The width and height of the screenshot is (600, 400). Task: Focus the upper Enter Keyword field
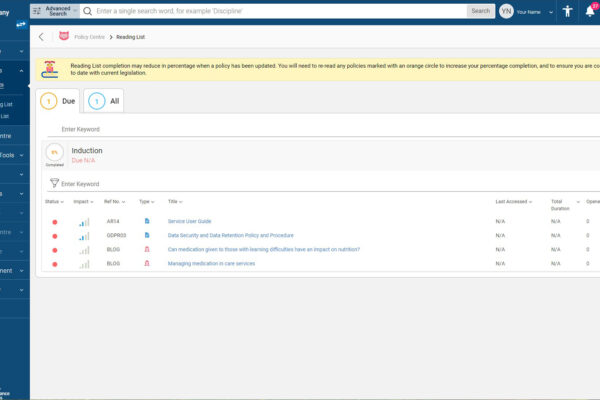323,129
